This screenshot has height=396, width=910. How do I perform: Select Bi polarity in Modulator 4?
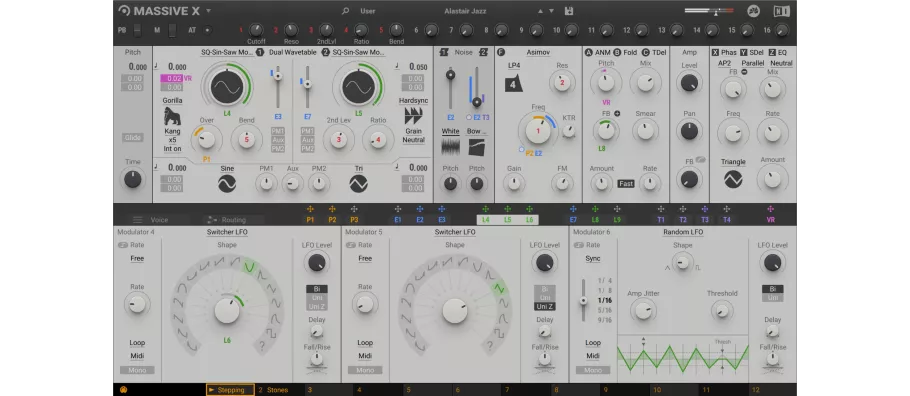(x=317, y=289)
